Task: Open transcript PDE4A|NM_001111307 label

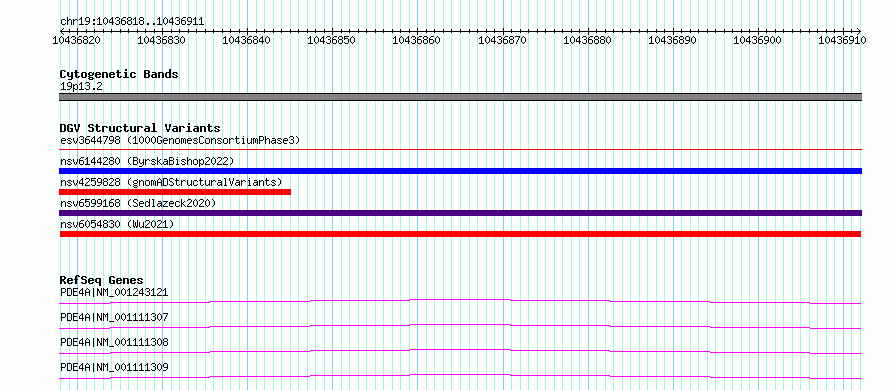Action: pos(114,317)
